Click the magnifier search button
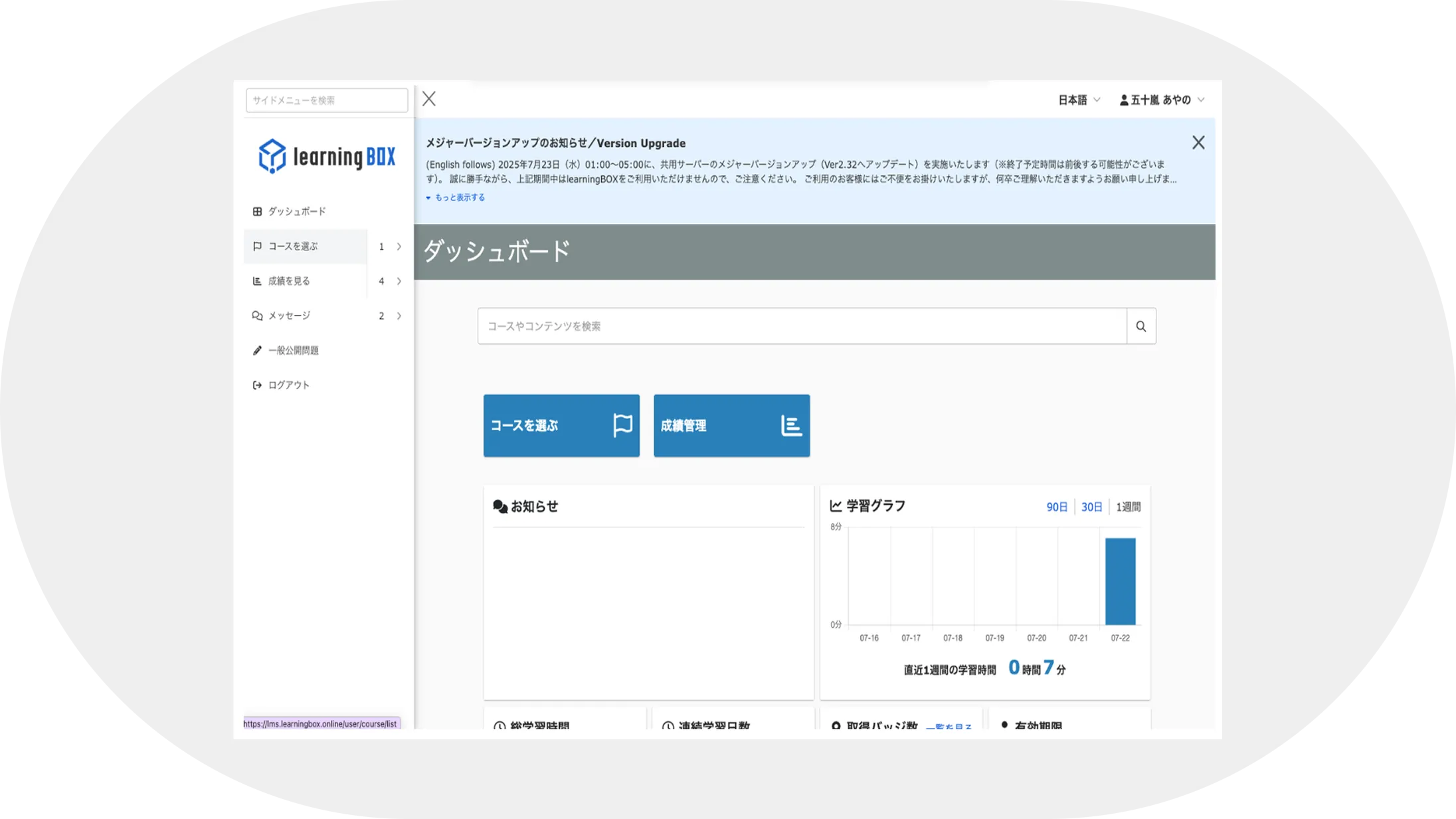The image size is (1456, 819). (1141, 326)
